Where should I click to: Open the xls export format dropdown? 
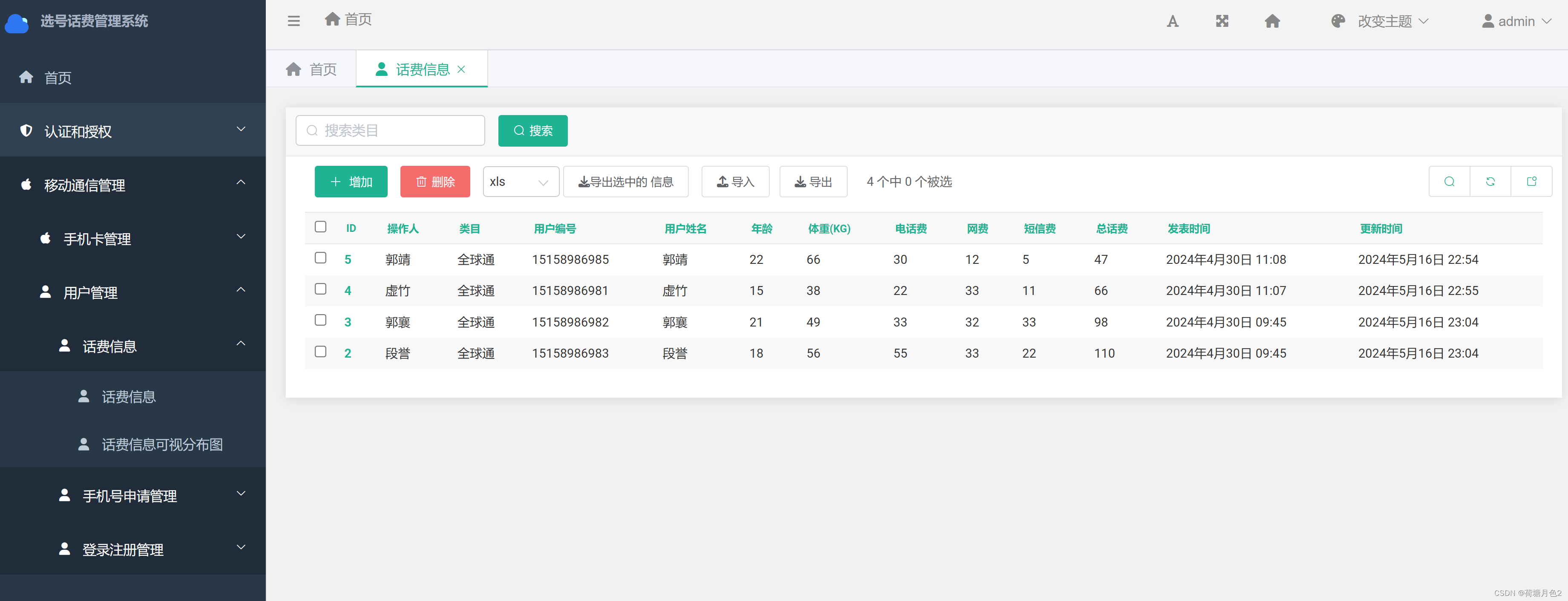tap(521, 182)
